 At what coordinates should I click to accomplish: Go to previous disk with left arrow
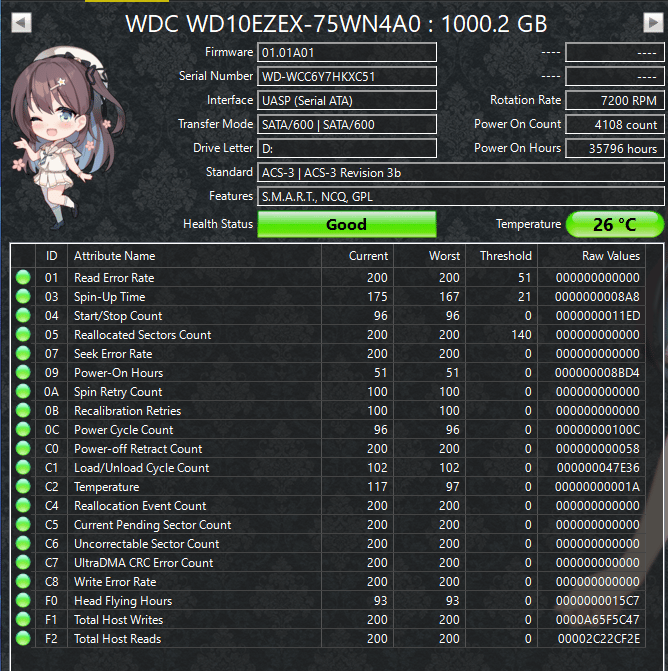21,22
